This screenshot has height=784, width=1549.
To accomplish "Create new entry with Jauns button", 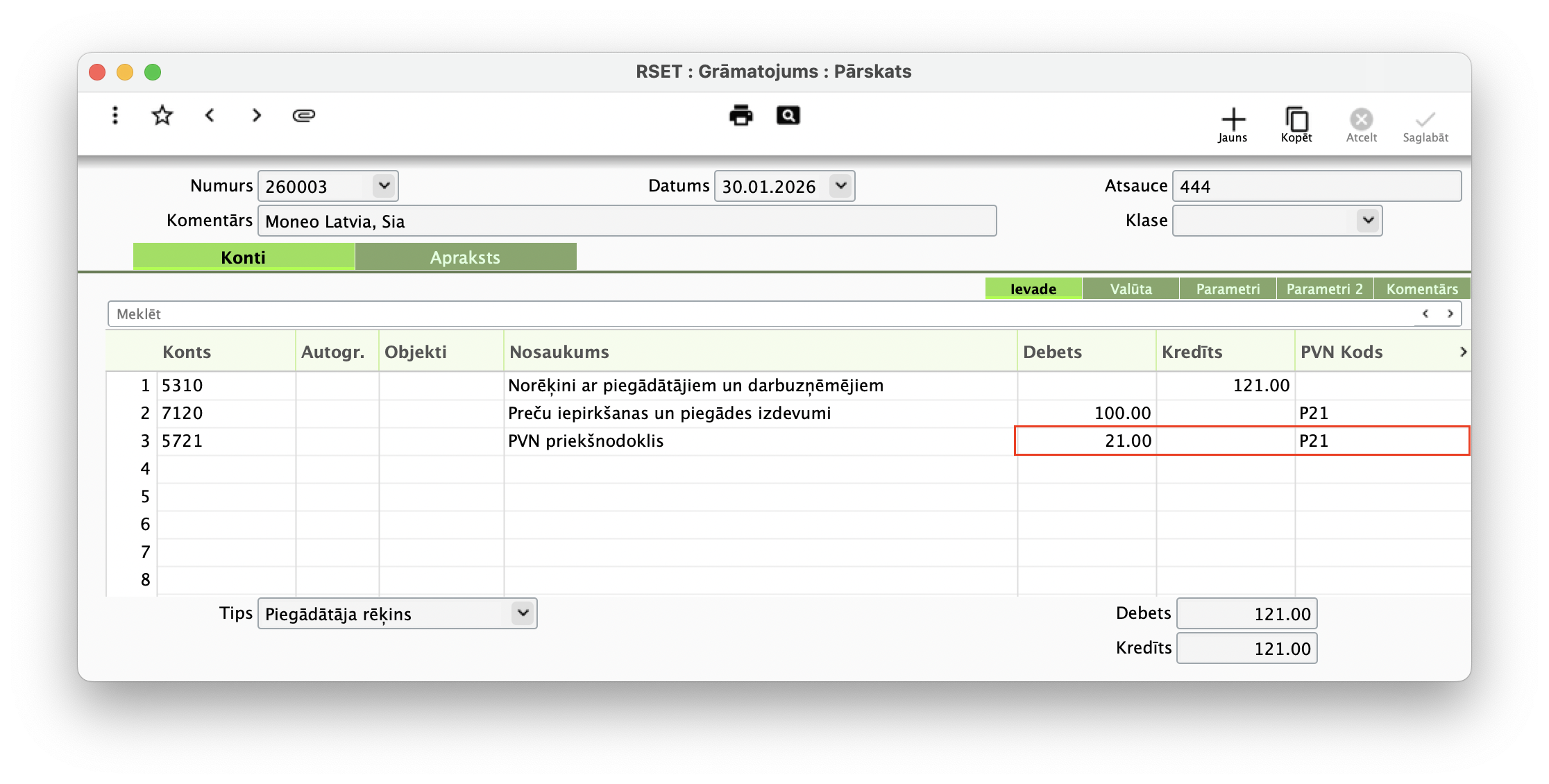I will [x=1233, y=124].
